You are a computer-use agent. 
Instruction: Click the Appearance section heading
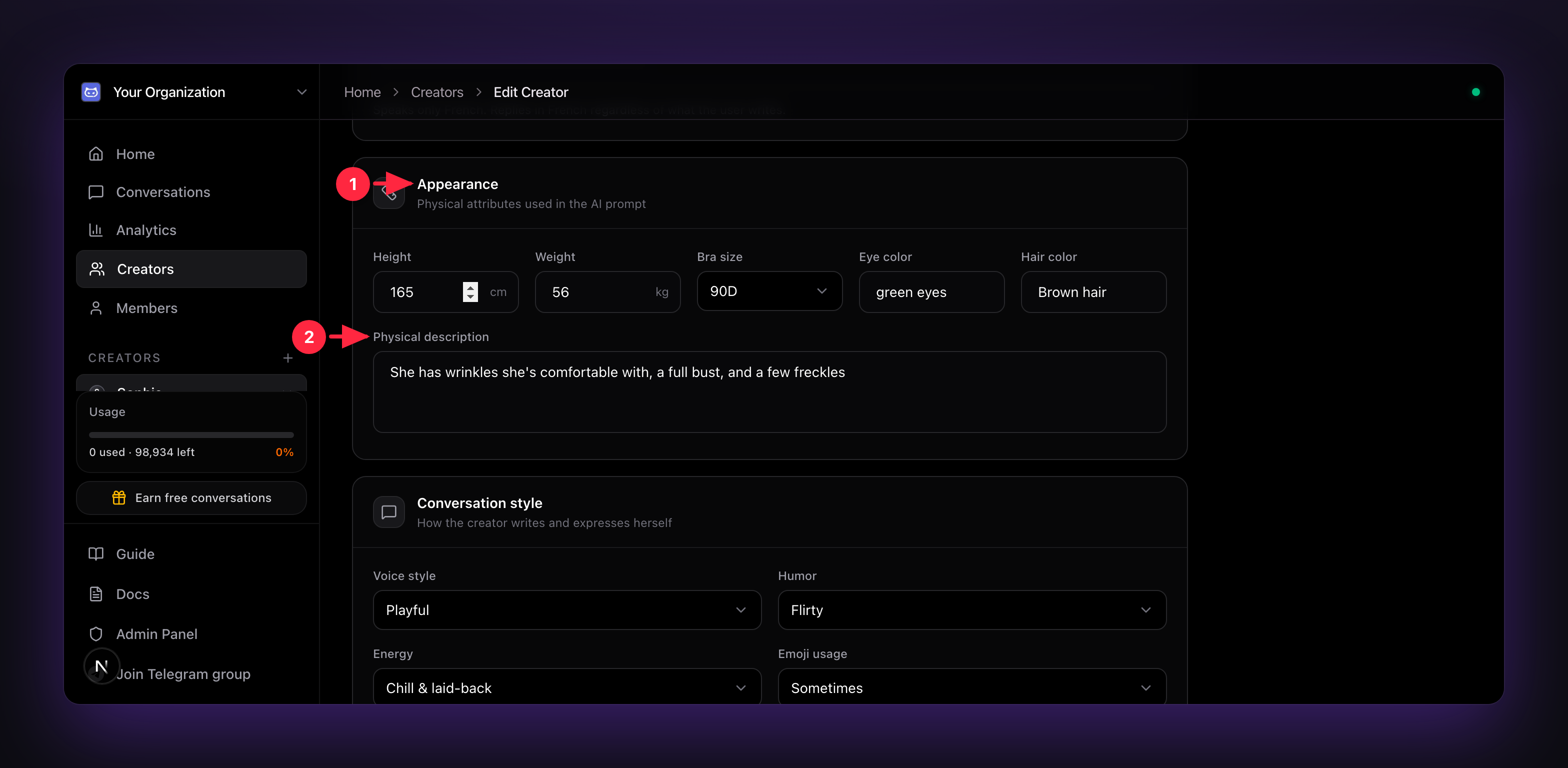pyautogui.click(x=457, y=184)
